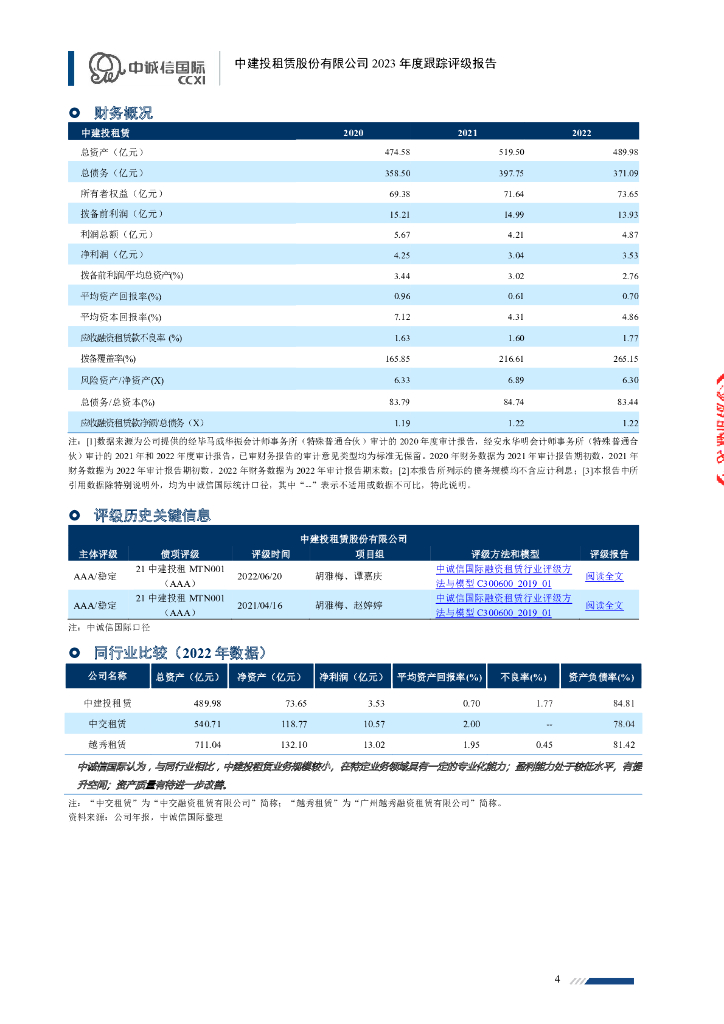Click the 中交租赁 company row name
This screenshot has width=724, height=1024.
pyautogui.click(x=108, y=724)
